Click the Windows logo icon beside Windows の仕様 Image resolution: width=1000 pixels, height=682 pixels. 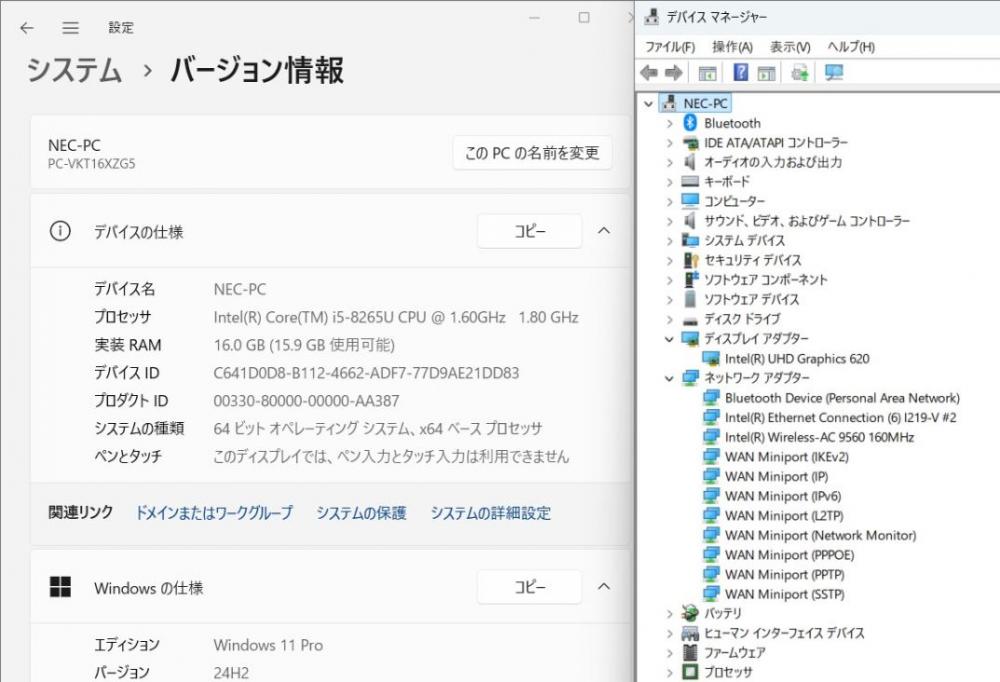pos(61,587)
